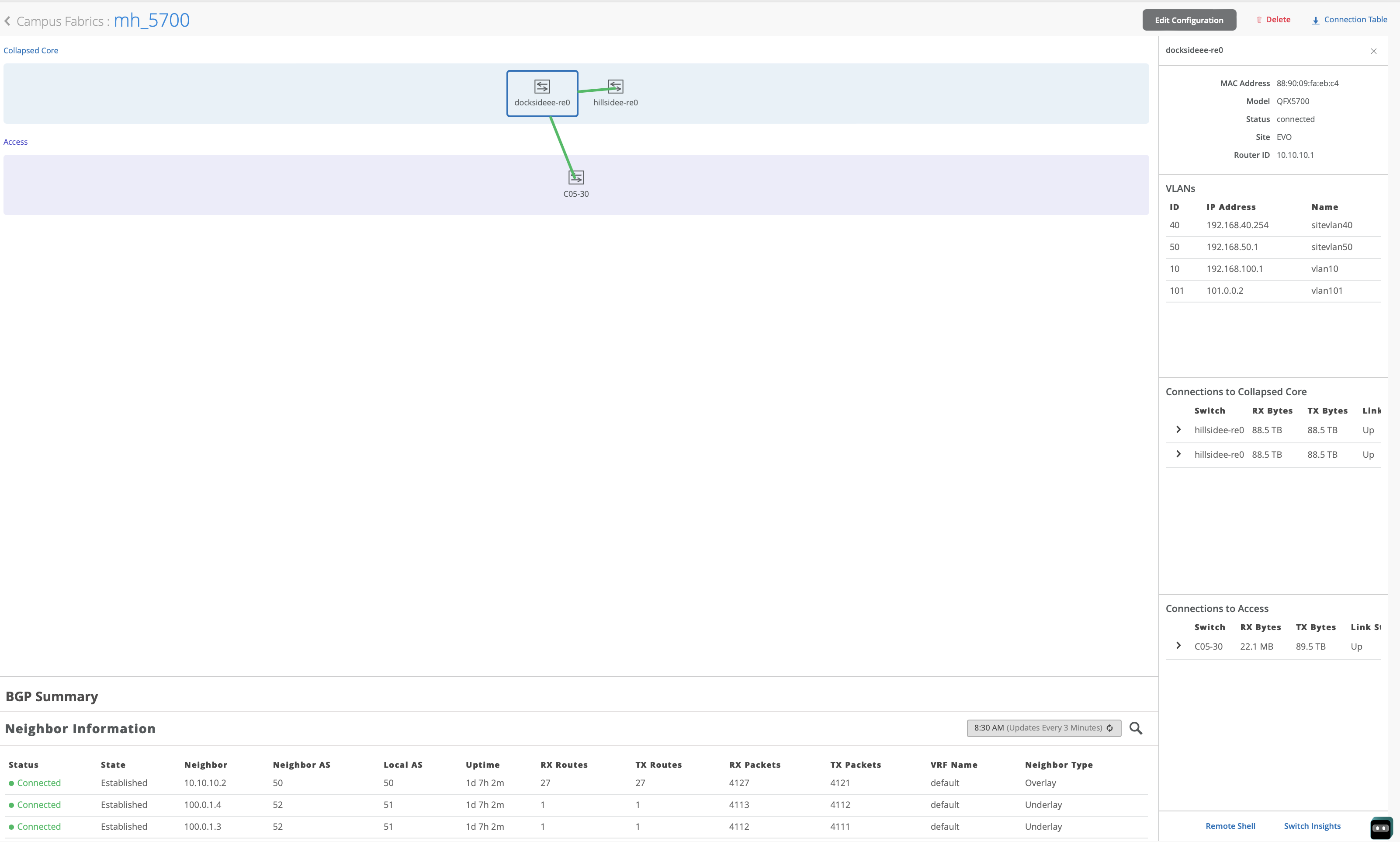Expand the first hillsidee-re0 connection row
The width and height of the screenshot is (1400, 842).
pyautogui.click(x=1178, y=429)
